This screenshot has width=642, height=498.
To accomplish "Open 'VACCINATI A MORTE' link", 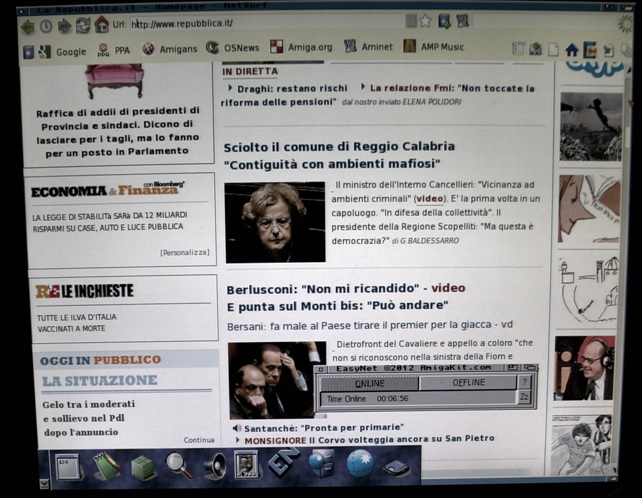I will 71,329.
